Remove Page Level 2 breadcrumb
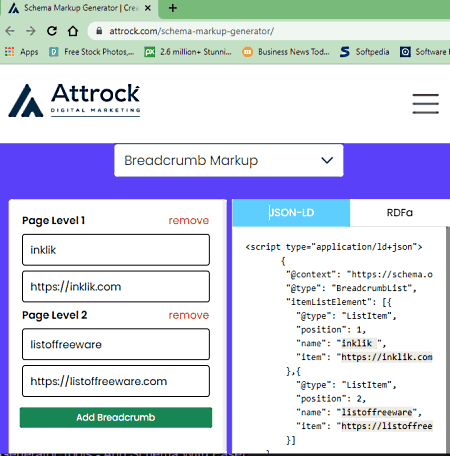Screen dimensions: 450x456 pyautogui.click(x=189, y=315)
